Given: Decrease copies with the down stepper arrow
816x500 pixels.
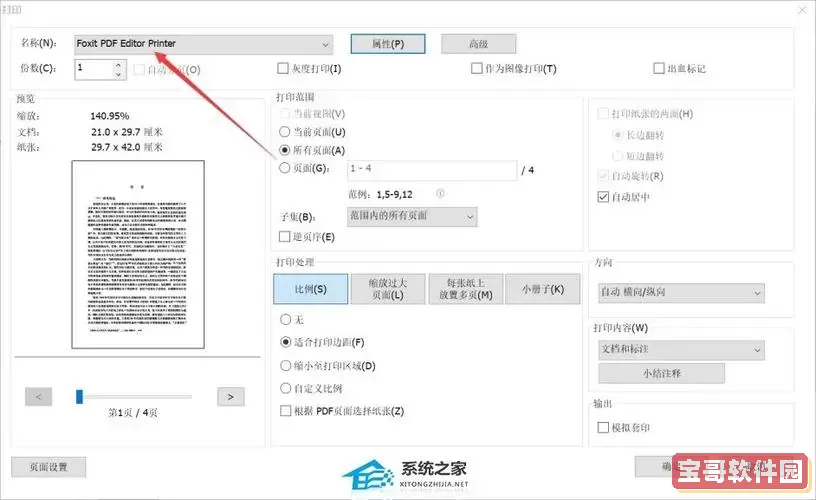Looking at the screenshot, I should coord(119,74).
